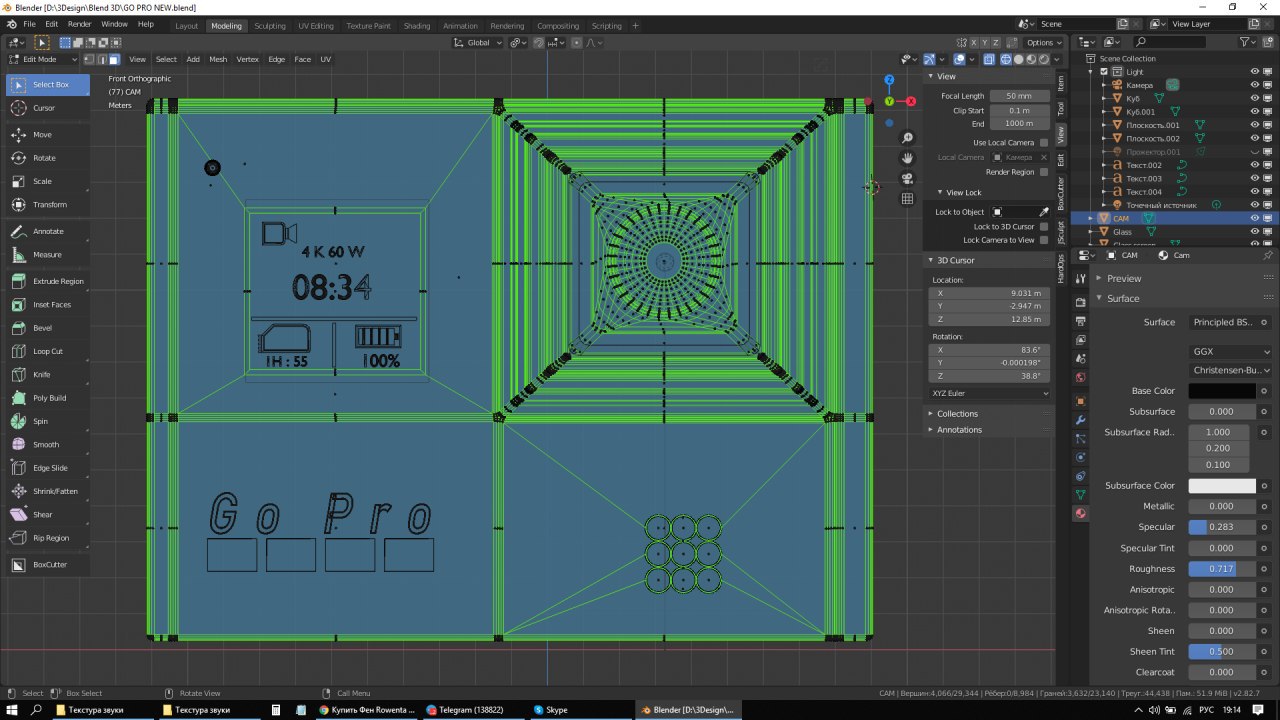Image resolution: width=1280 pixels, height=720 pixels.
Task: Choose the Bevel tool
Action: (x=47, y=328)
